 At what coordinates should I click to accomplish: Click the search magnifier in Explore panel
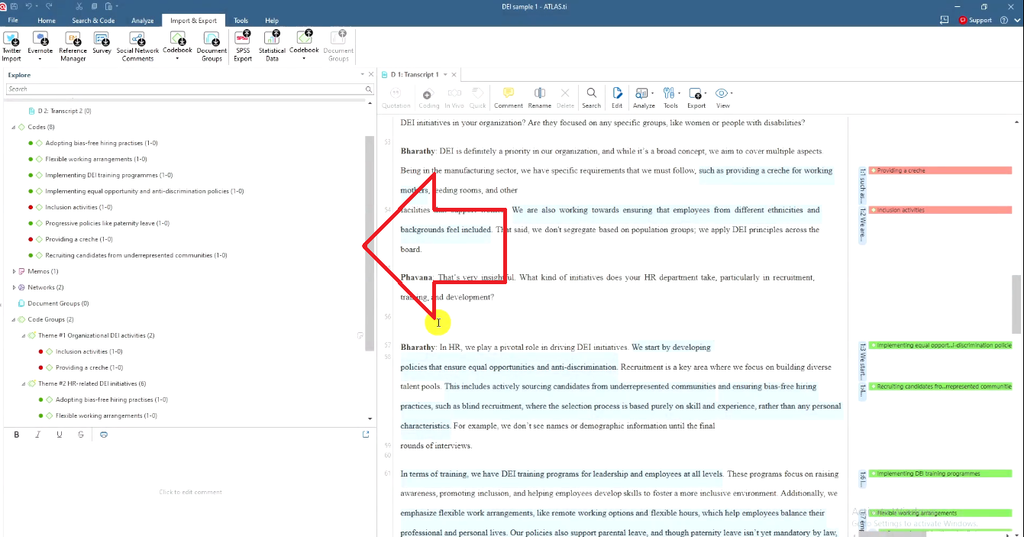point(368,89)
